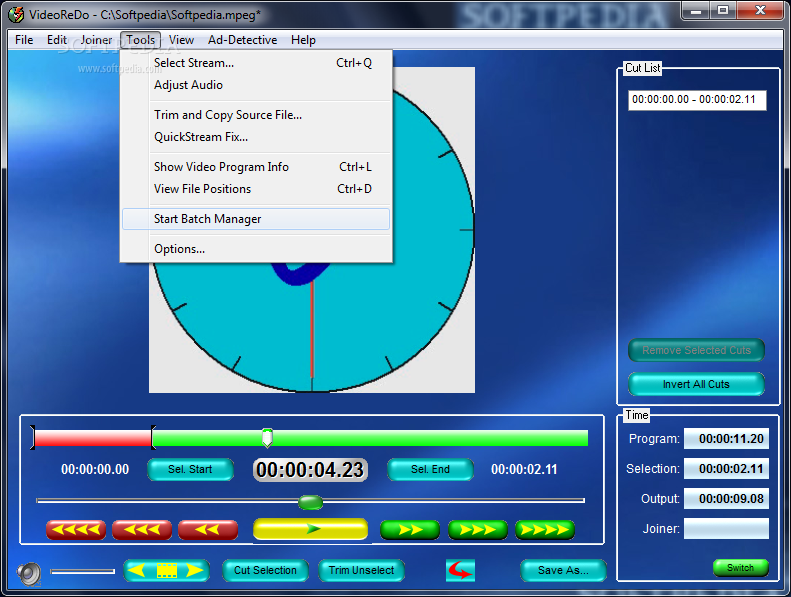Click the Sel. Start button
This screenshot has height=597, width=791.
(190, 469)
